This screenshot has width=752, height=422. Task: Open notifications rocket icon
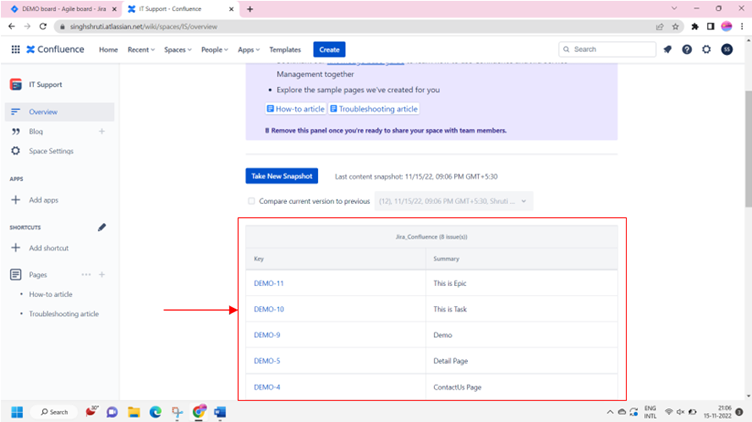coord(667,49)
